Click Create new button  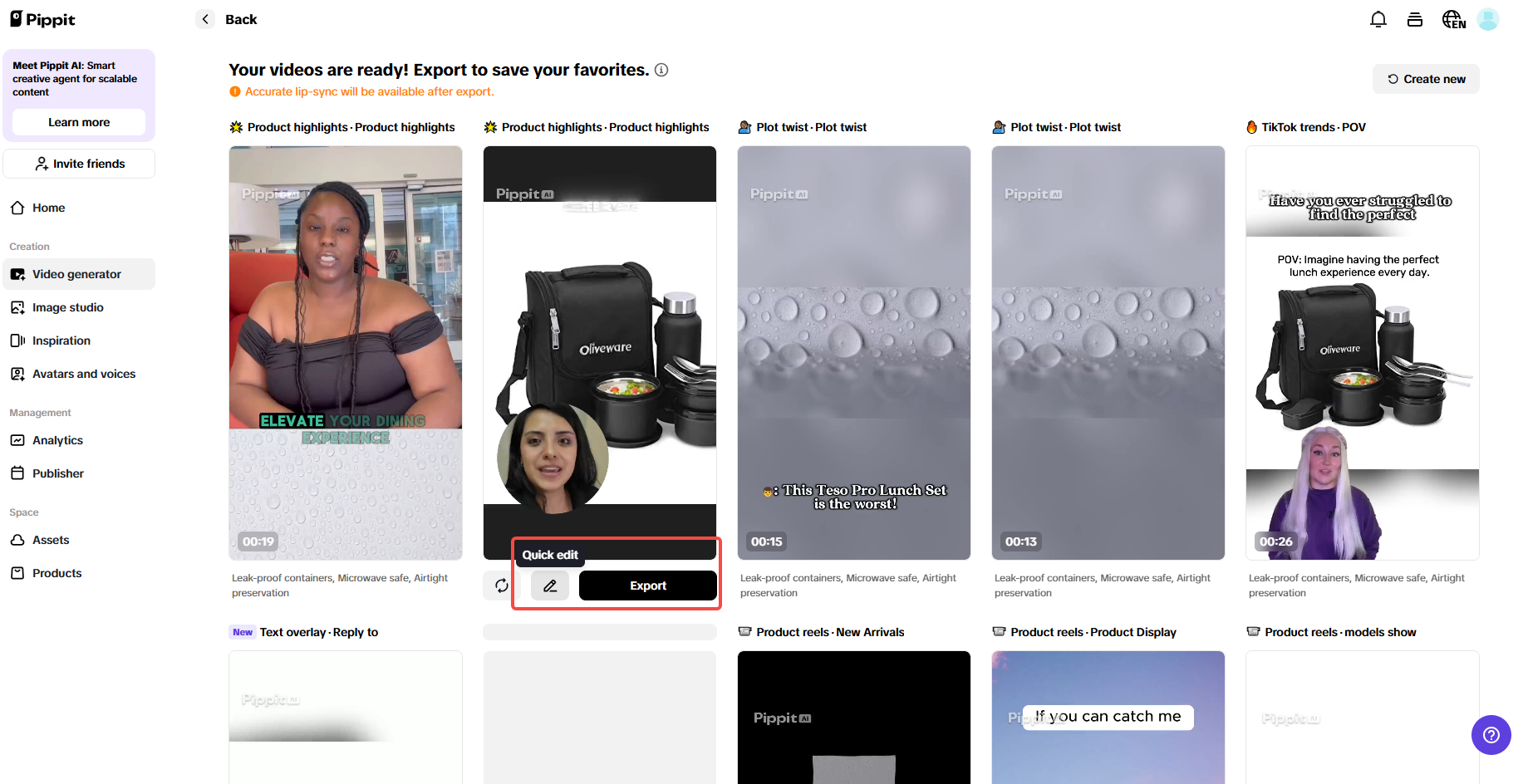(x=1426, y=79)
